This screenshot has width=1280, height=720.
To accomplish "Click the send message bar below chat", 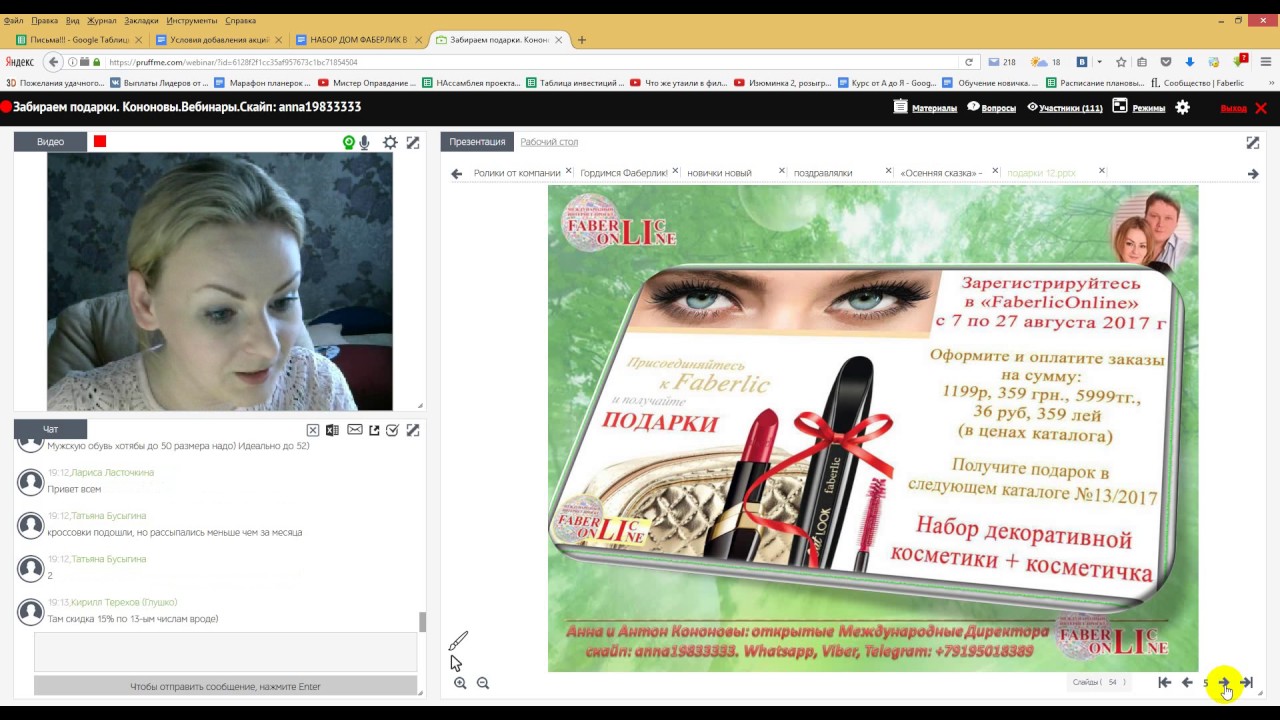I will pos(225,687).
